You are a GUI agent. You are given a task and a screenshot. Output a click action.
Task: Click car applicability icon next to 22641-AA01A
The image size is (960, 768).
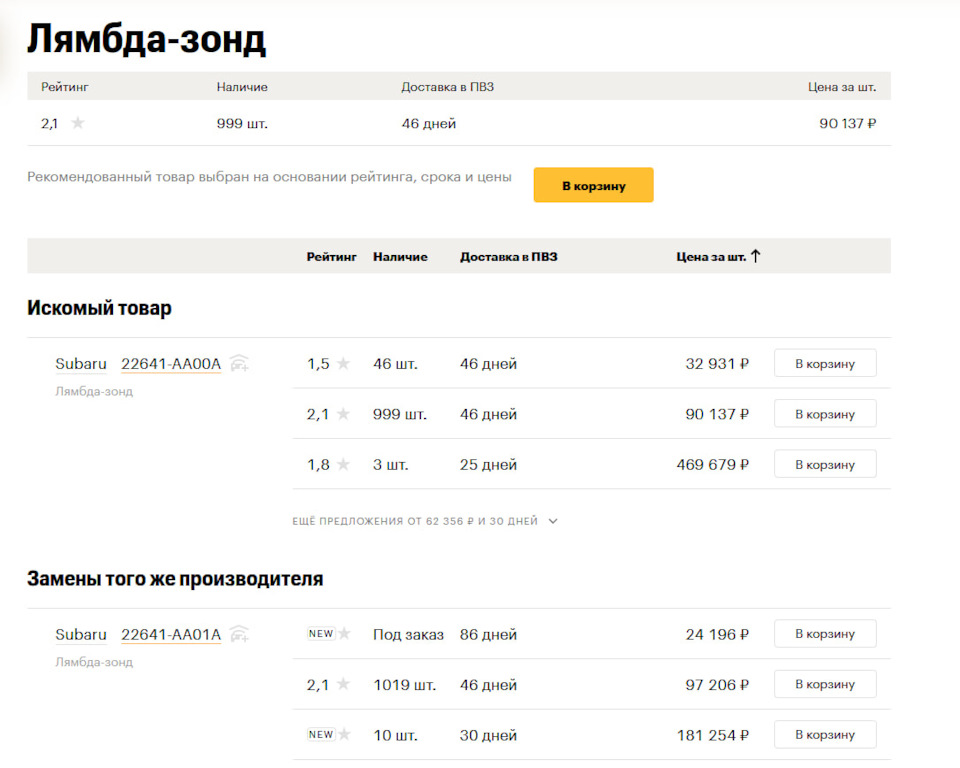239,634
